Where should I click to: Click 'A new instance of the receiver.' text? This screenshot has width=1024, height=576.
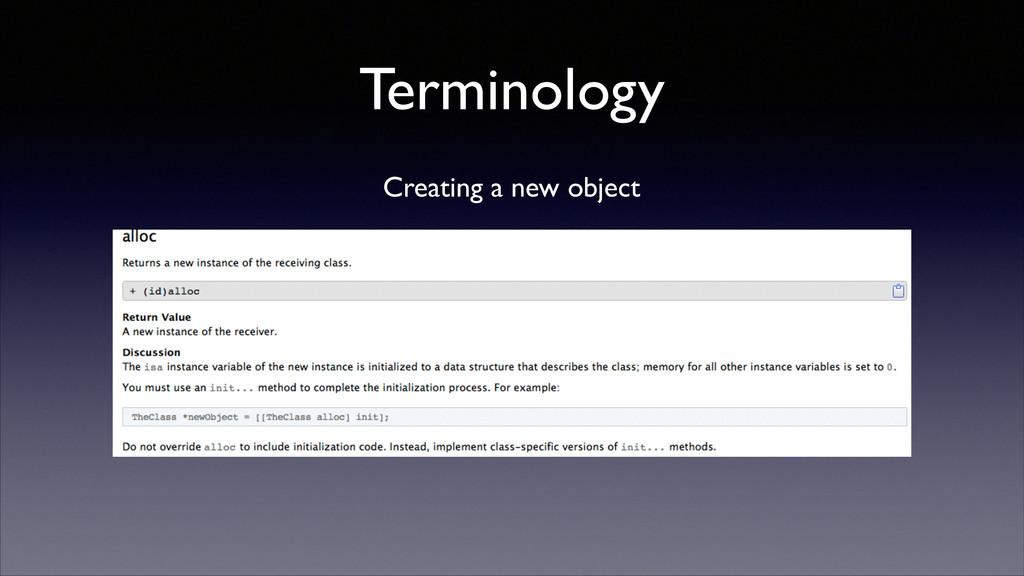pos(199,332)
